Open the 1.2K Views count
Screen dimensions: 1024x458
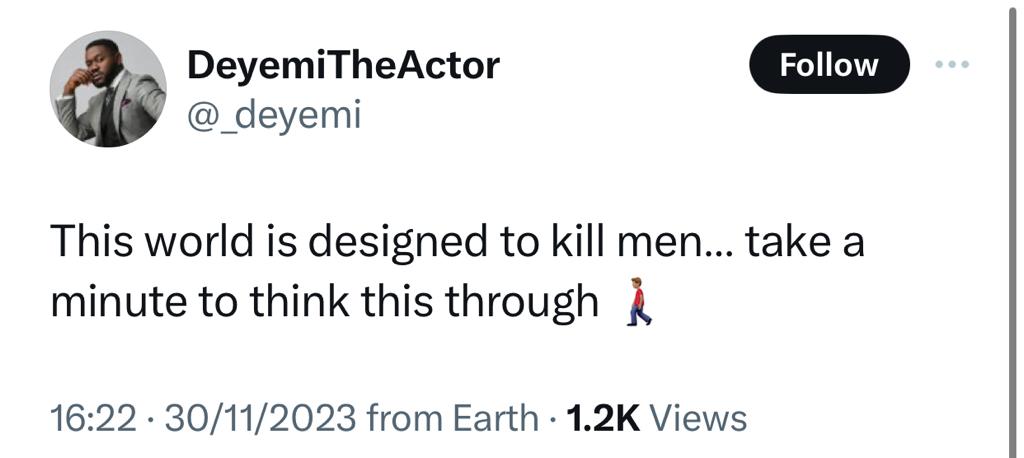656,418
